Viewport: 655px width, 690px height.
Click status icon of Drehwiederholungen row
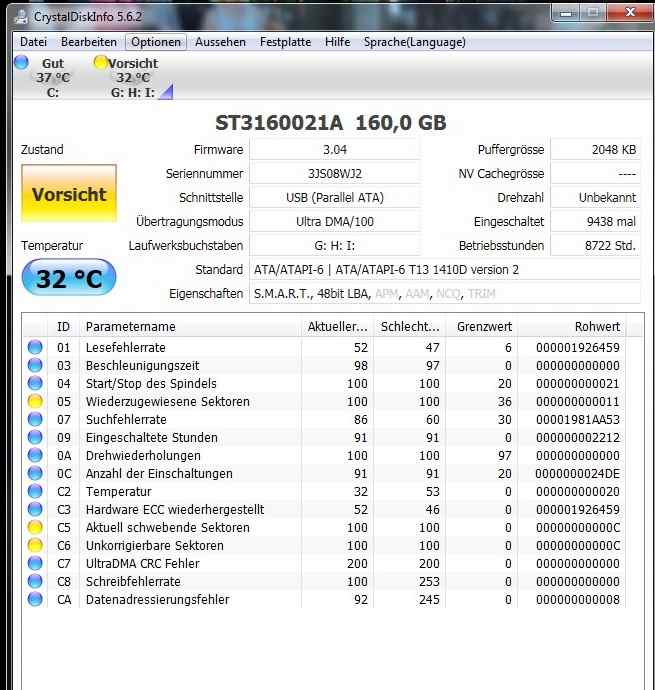point(35,455)
